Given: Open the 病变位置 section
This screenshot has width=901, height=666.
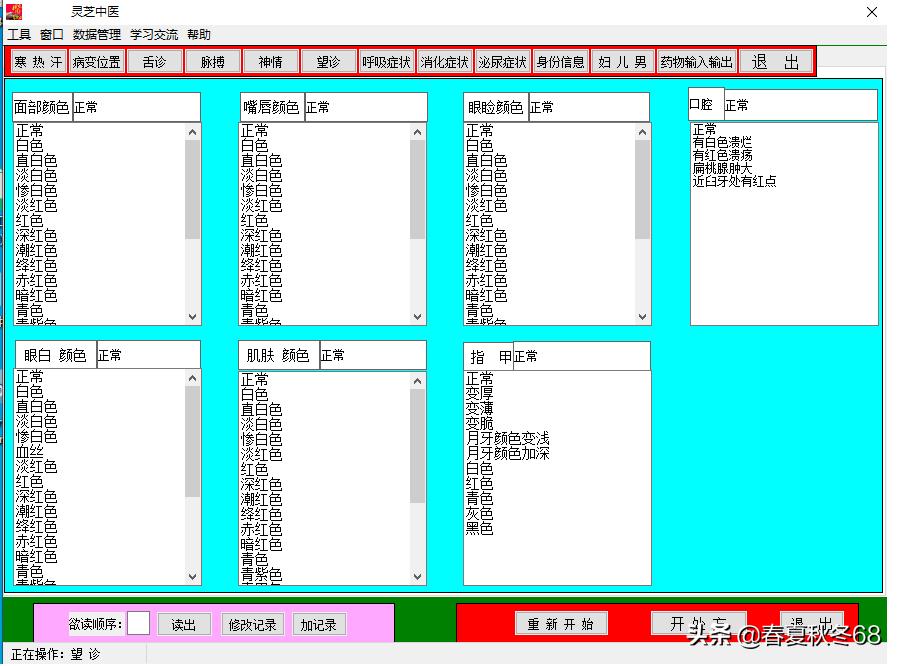Looking at the screenshot, I should [x=97, y=61].
